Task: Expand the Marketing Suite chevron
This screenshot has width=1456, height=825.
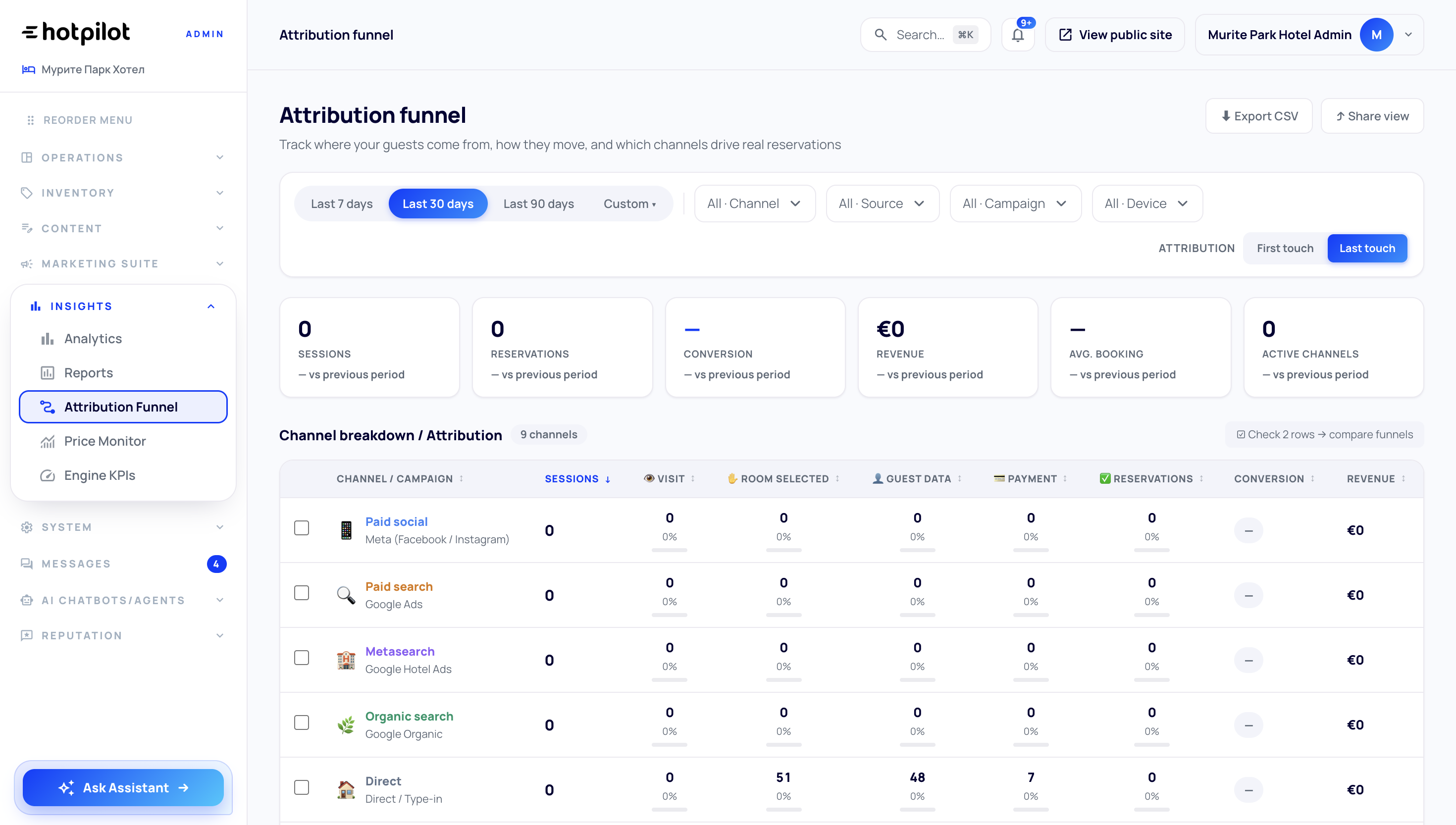Action: [220, 263]
